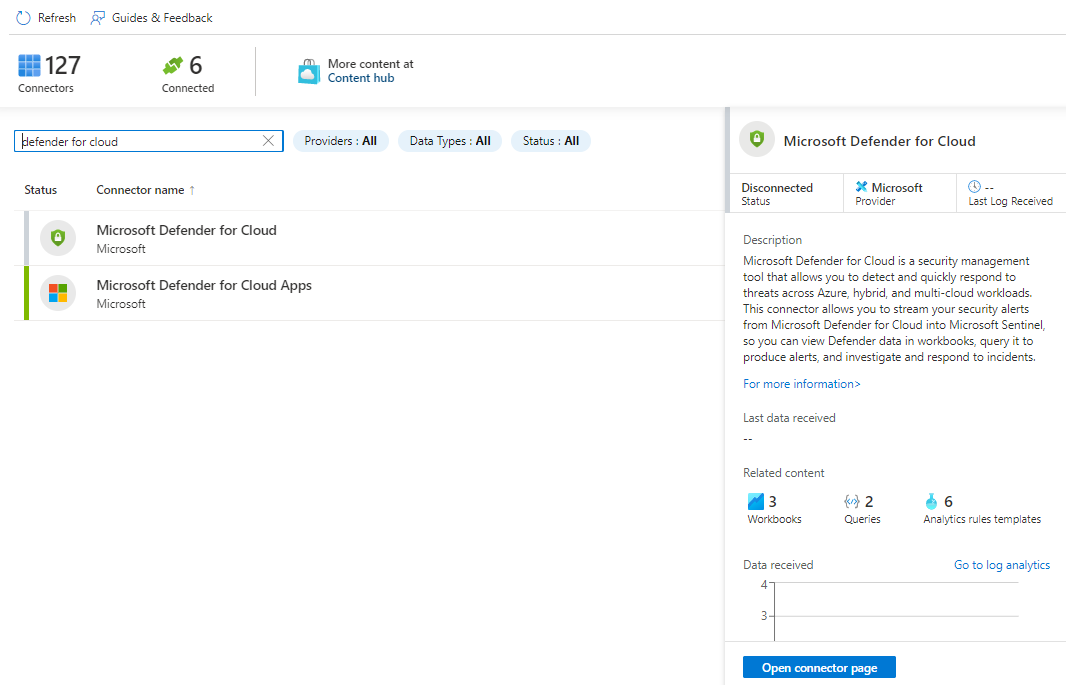Screen dimensions: 1066x685
Task: Click the Analytics rules templates flask icon
Action: point(932,502)
